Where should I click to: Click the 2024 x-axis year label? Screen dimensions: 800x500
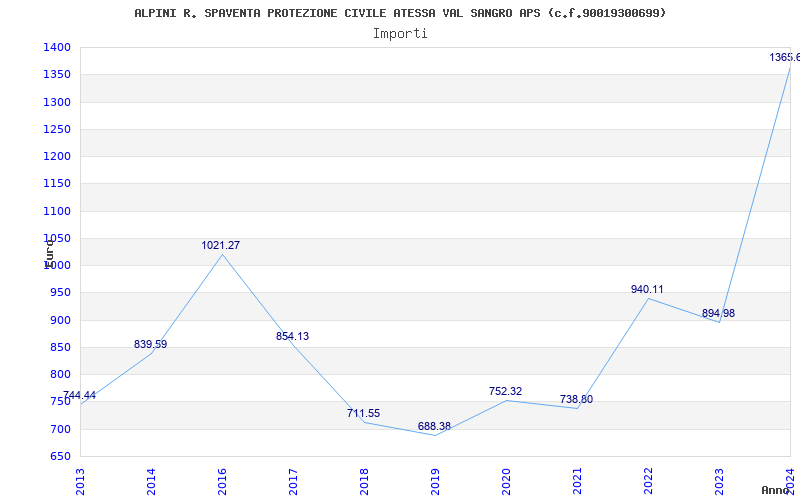click(790, 482)
